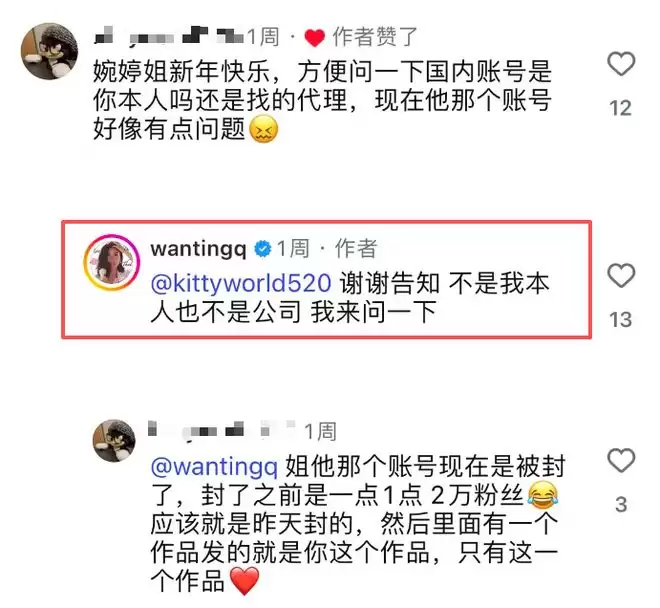The image size is (660, 608).
Task: Tap the red heart next to 作者赞了
Action: click(314, 38)
